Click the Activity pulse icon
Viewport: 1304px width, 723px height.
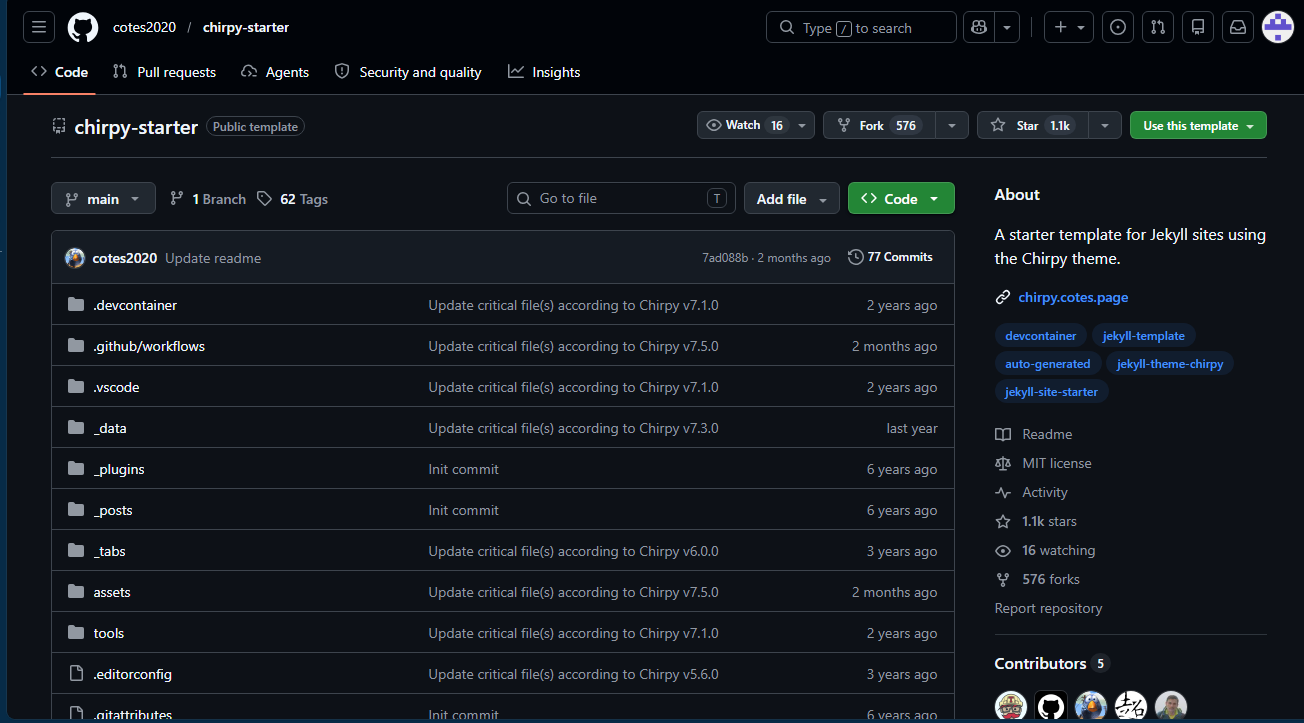pyautogui.click(x=1003, y=492)
